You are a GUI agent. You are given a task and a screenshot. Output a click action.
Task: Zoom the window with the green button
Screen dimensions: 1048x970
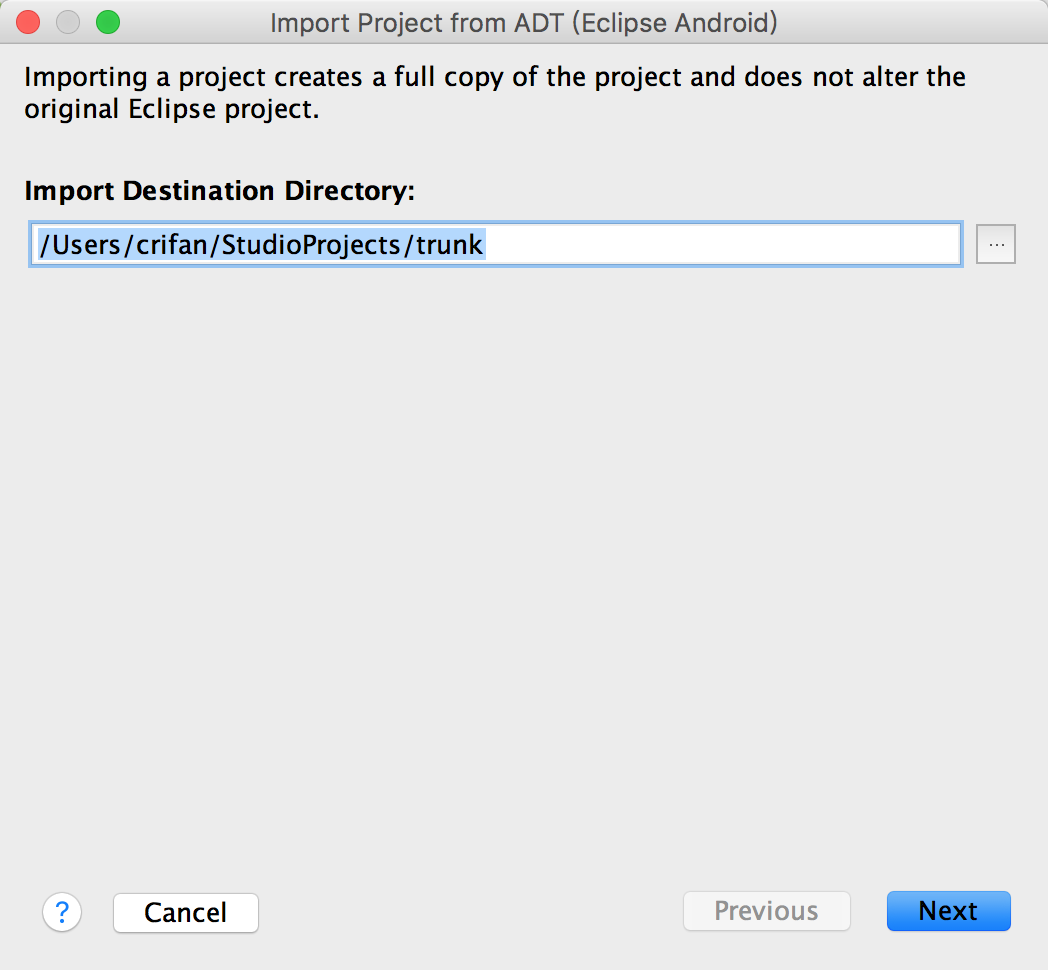point(107,22)
